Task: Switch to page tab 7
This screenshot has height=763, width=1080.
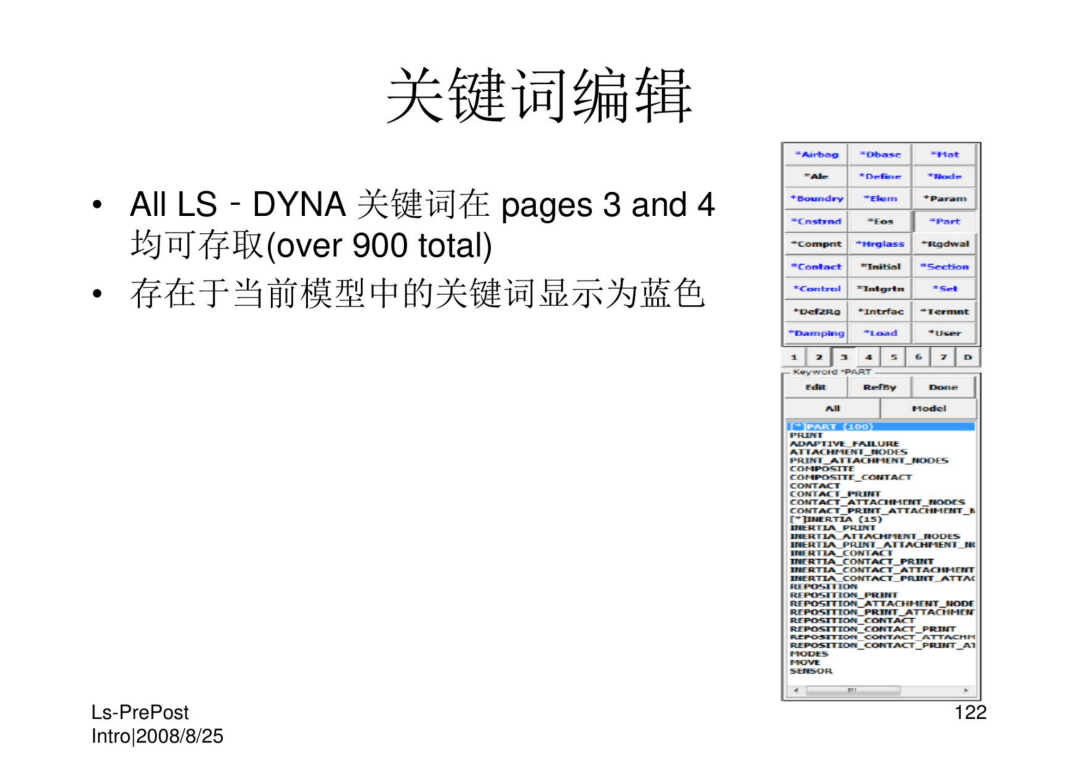Action: click(942, 357)
